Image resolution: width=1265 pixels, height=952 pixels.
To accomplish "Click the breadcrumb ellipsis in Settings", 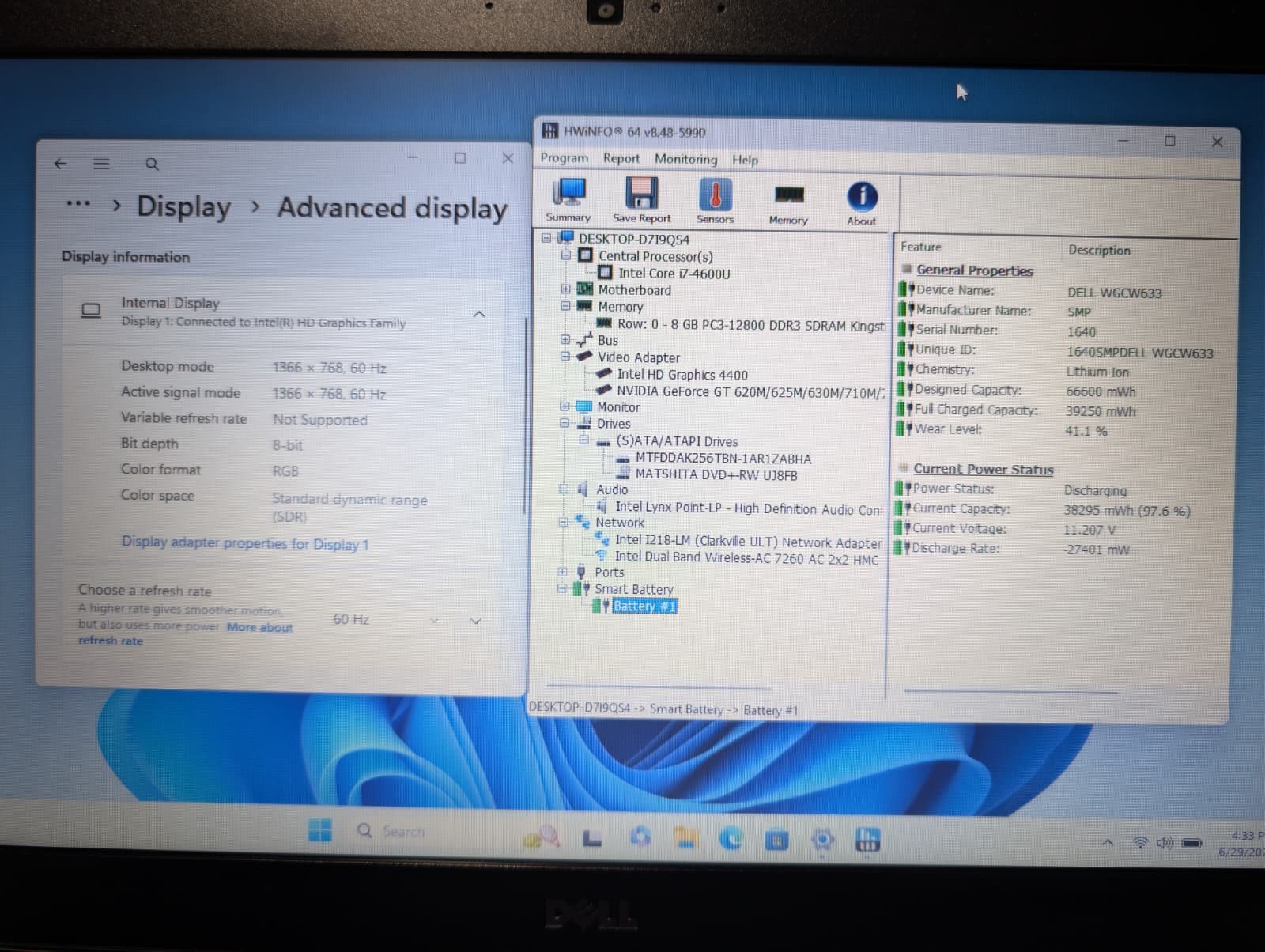I will click(77, 203).
